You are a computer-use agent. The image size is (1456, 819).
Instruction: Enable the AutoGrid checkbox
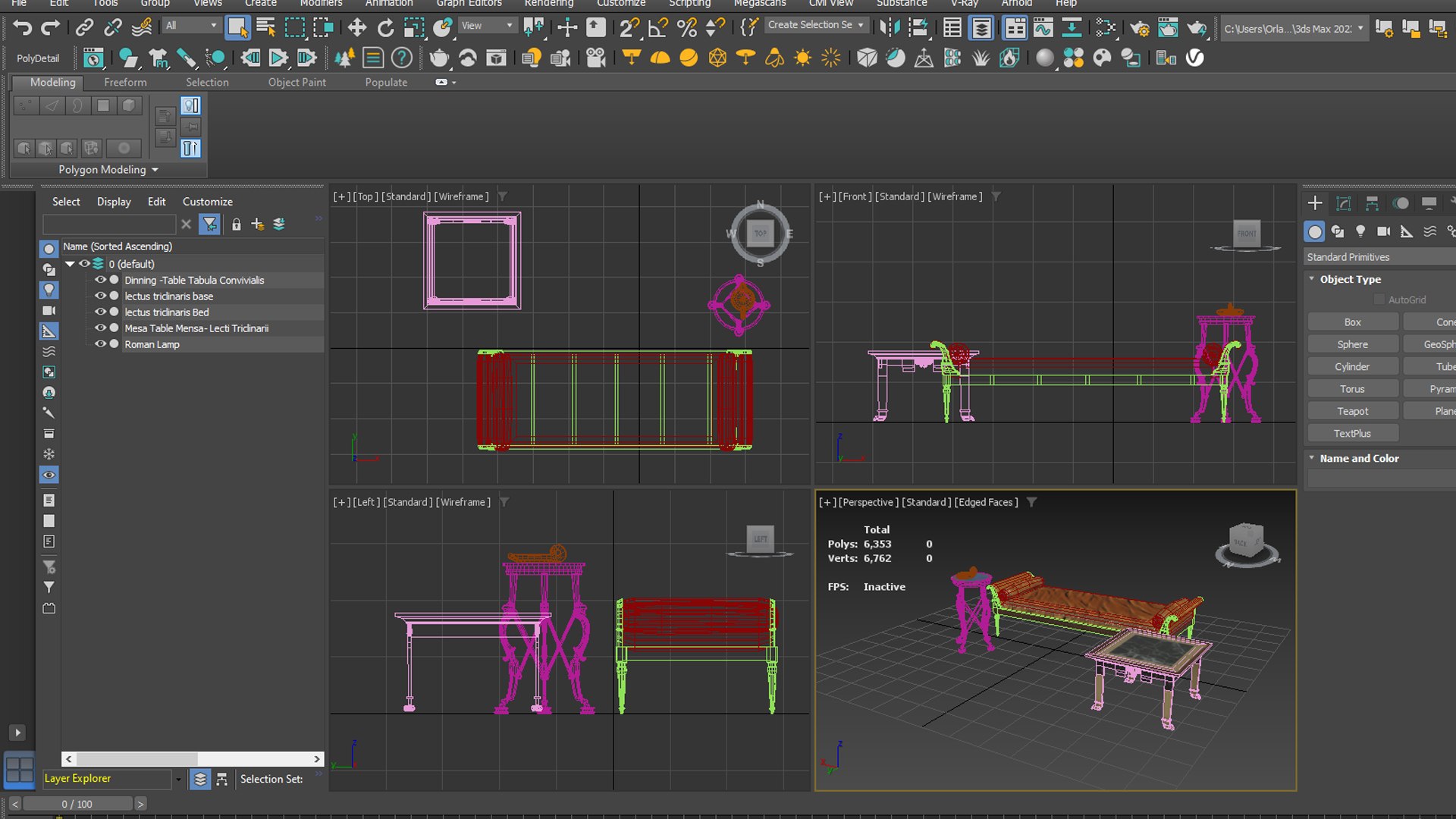pyautogui.click(x=1379, y=300)
